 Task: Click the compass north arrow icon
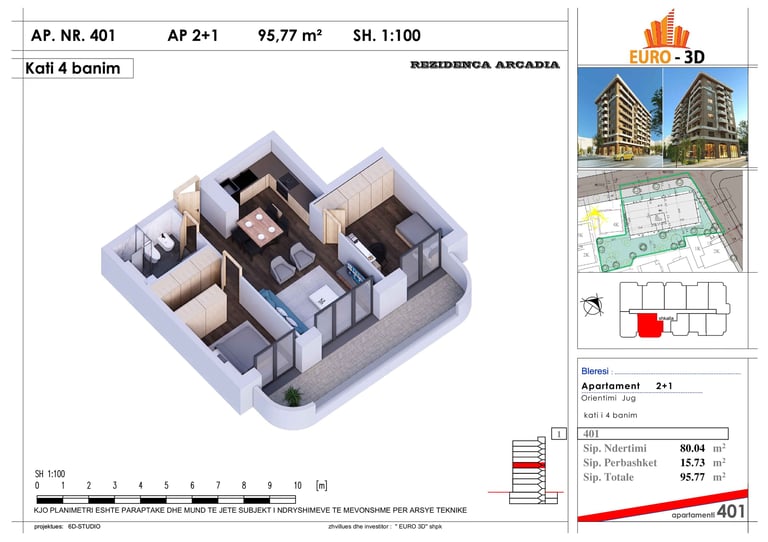592,306
